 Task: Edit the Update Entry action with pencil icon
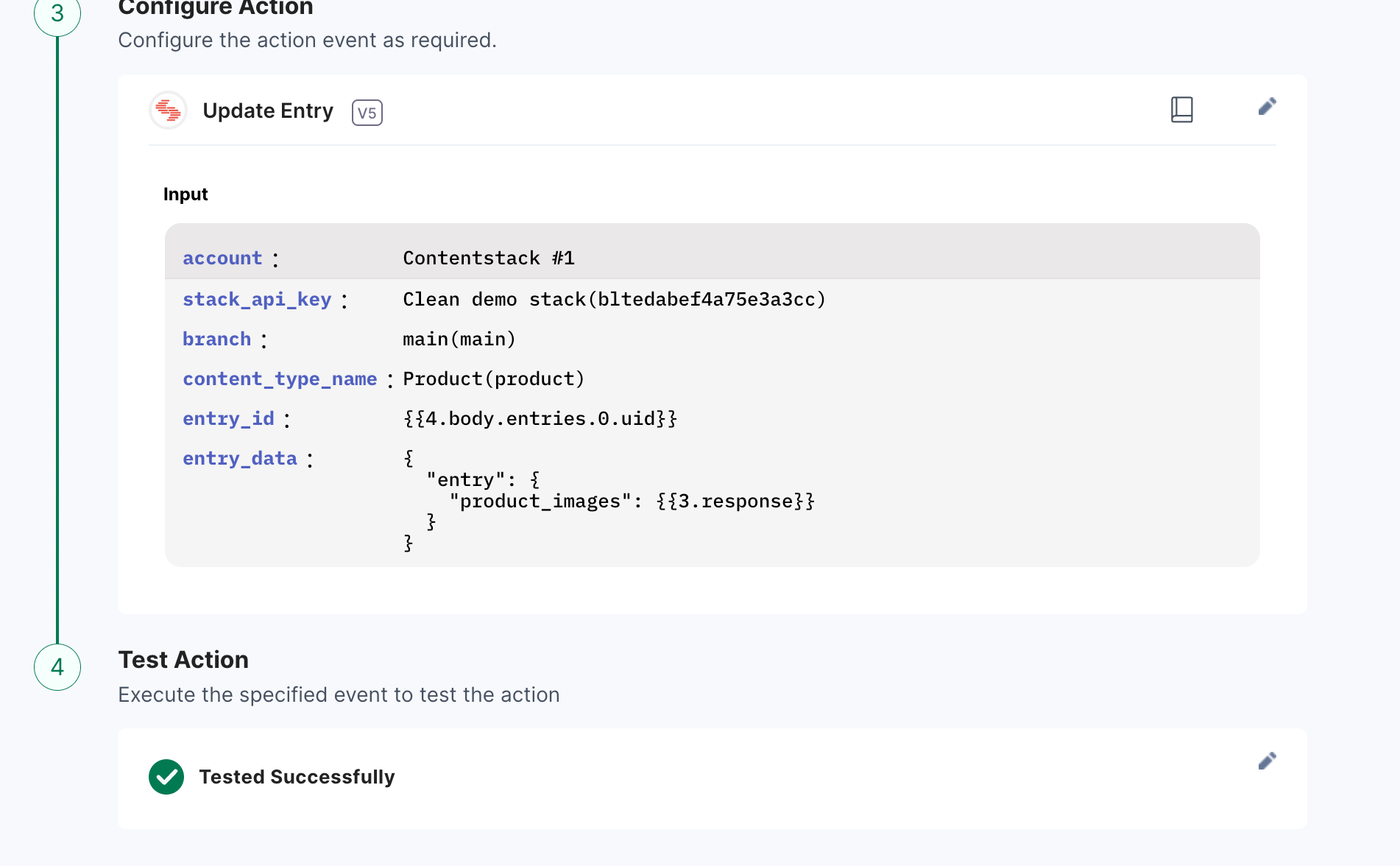1267,107
